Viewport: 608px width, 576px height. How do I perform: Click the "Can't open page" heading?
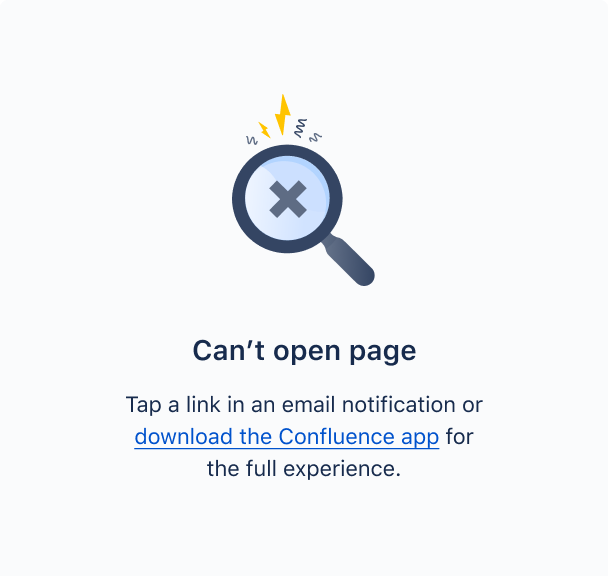click(304, 351)
